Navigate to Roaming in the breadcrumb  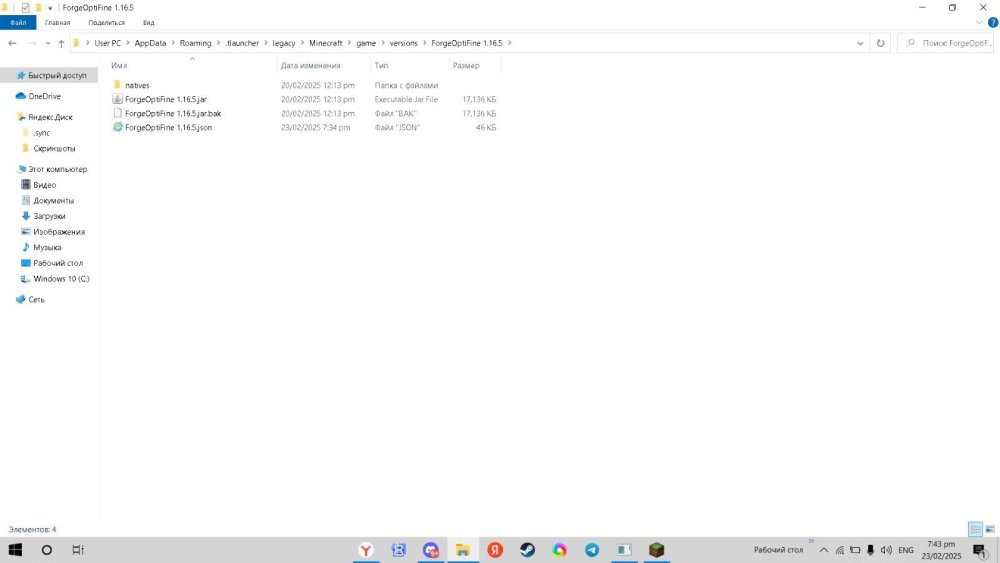[x=195, y=43]
